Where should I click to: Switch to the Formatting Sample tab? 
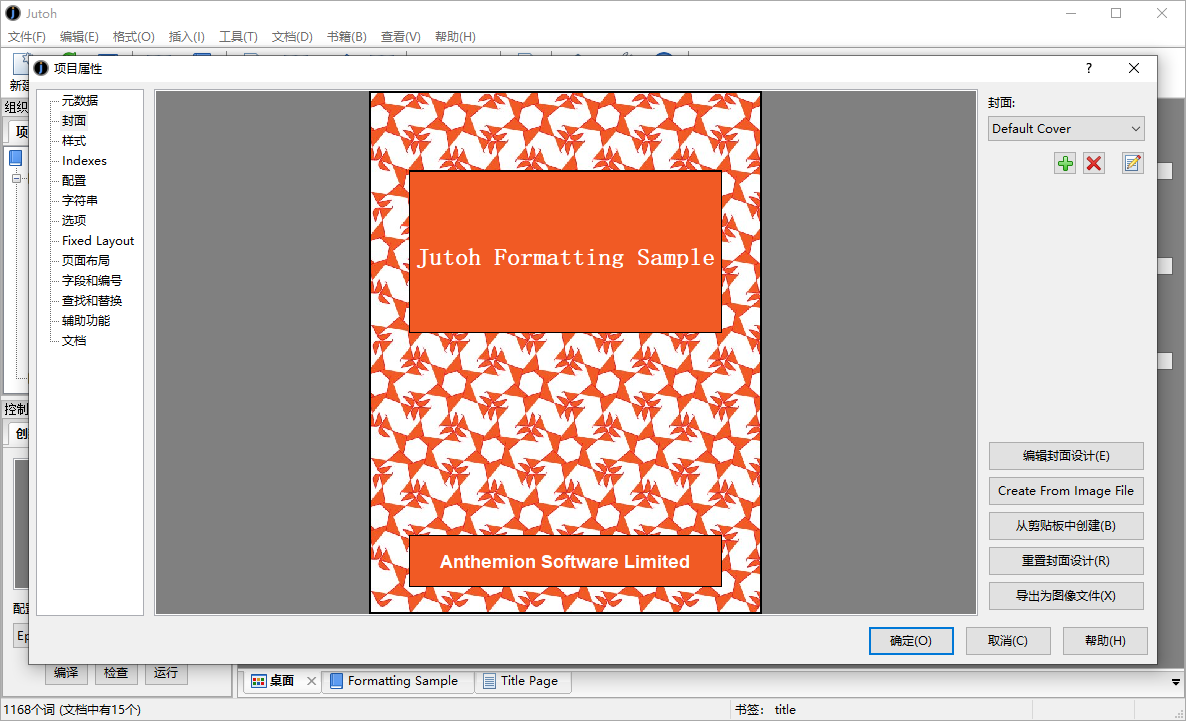tap(402, 681)
